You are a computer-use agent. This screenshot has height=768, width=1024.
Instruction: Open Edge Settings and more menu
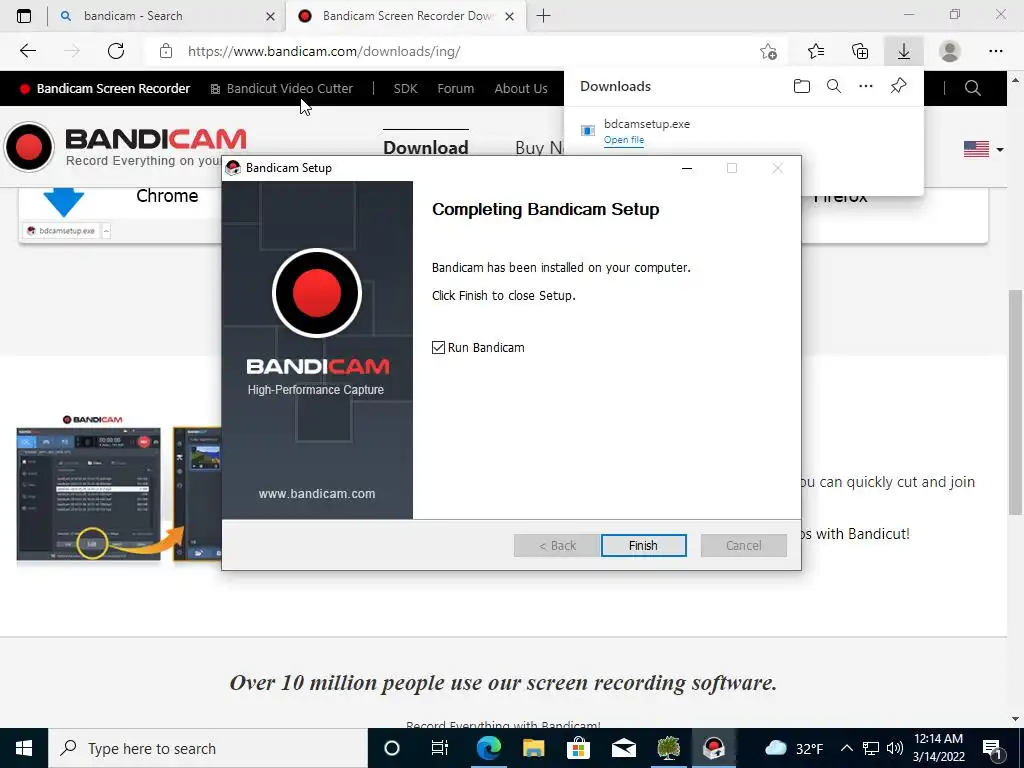(995, 51)
